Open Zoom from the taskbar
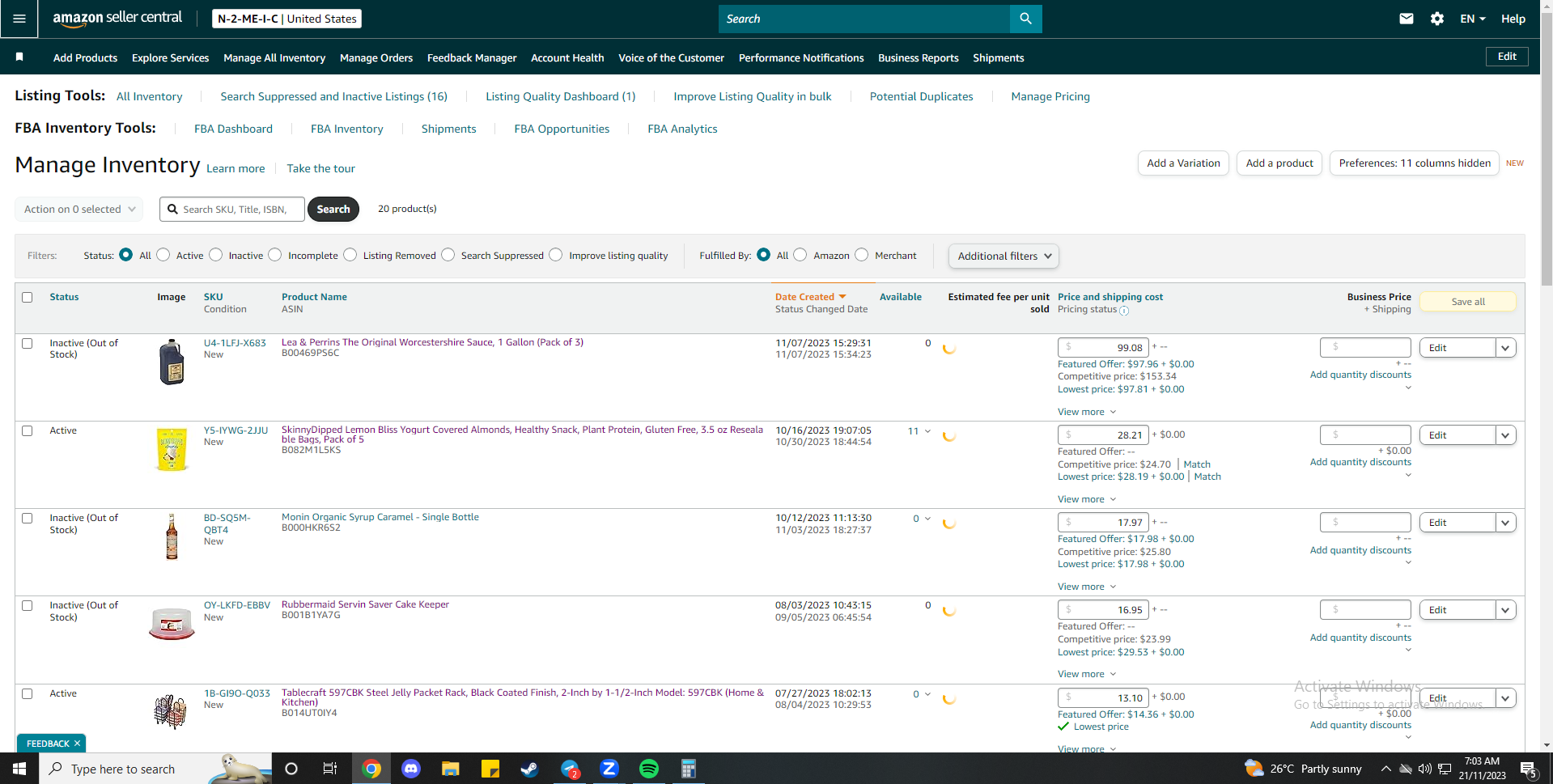 point(609,769)
